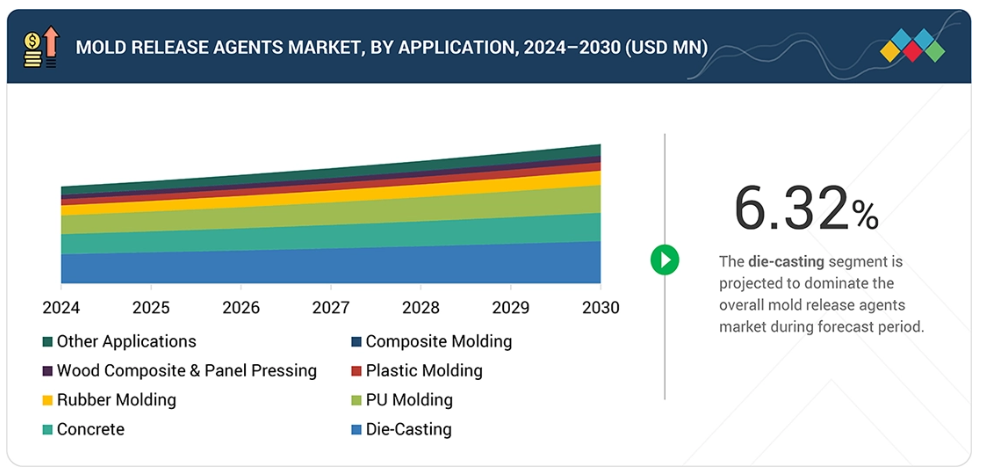Click the 2024 x-axis label

(x=61, y=307)
